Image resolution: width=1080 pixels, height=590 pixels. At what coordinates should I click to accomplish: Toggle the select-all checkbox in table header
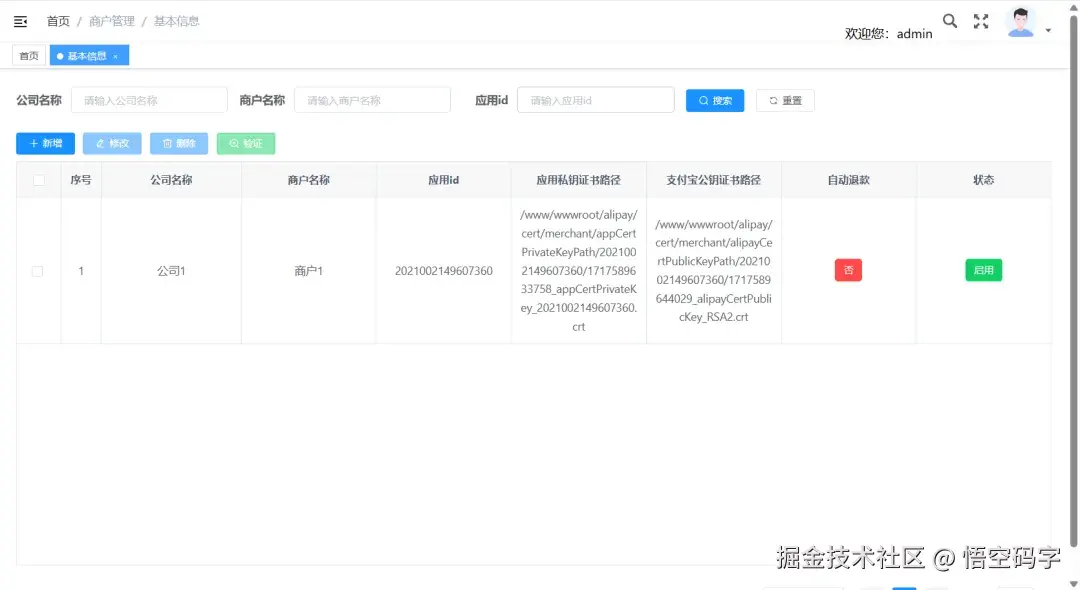[37, 179]
